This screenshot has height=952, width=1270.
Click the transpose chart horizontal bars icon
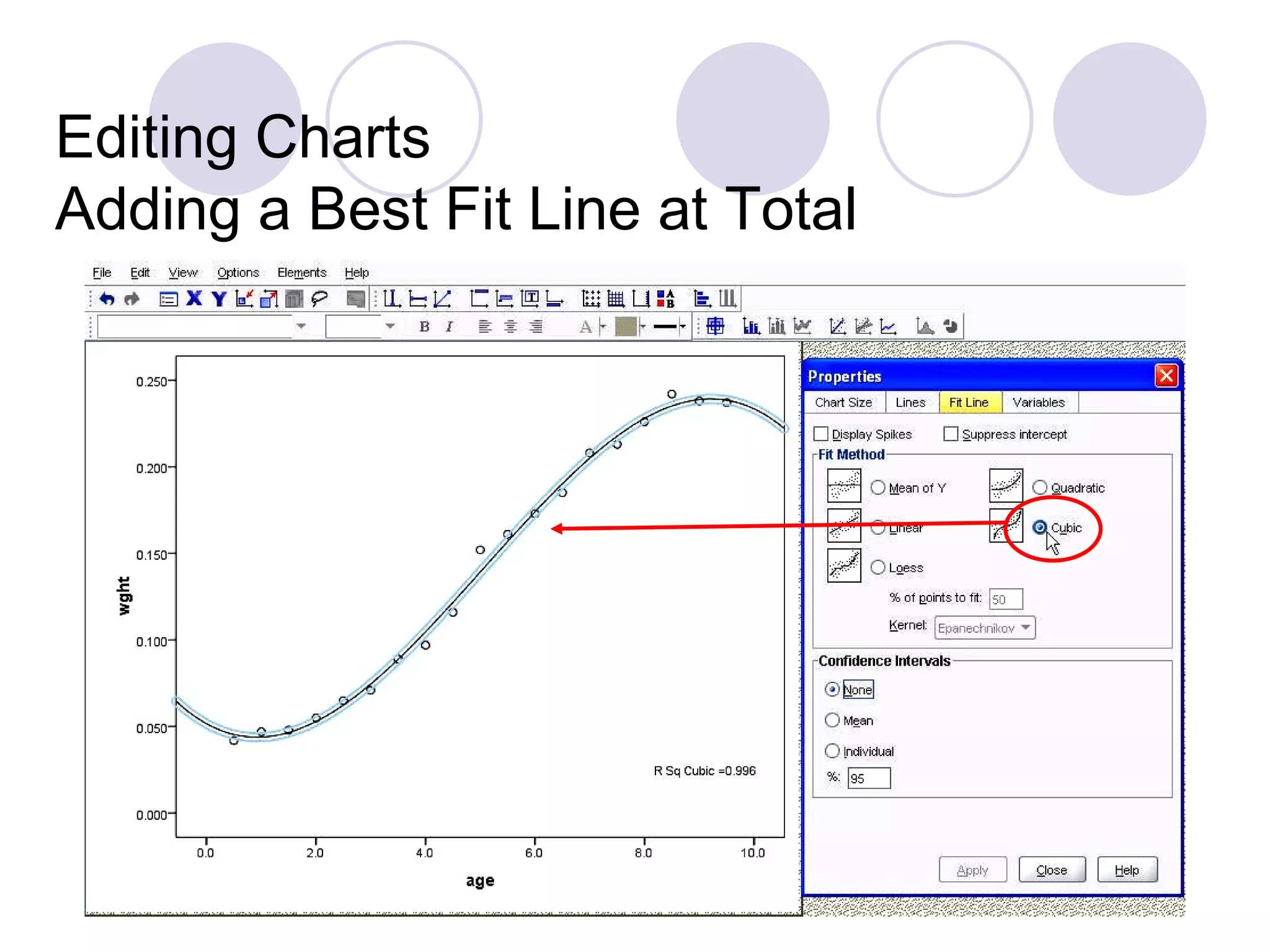(x=702, y=299)
